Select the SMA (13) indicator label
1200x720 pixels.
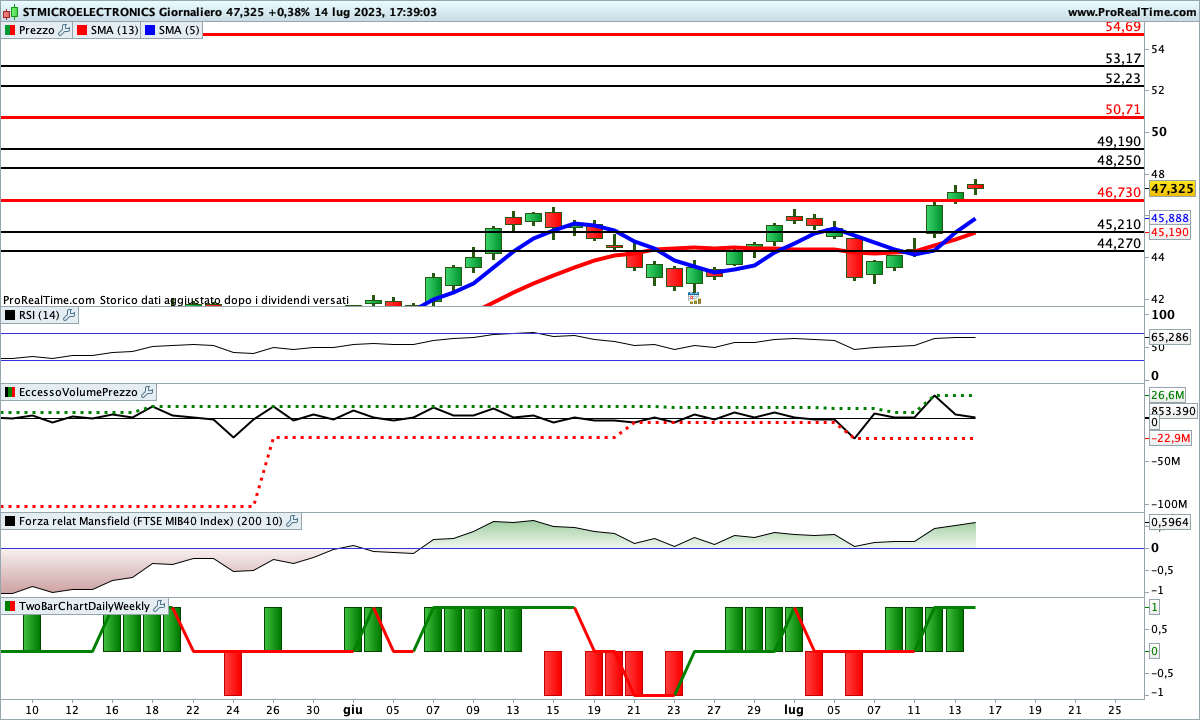point(114,30)
